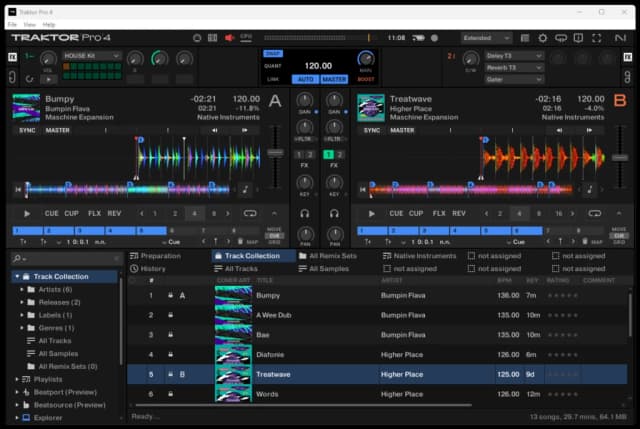Collapse Deck A advanced panel arrow
The image size is (640, 429).
tap(274, 213)
